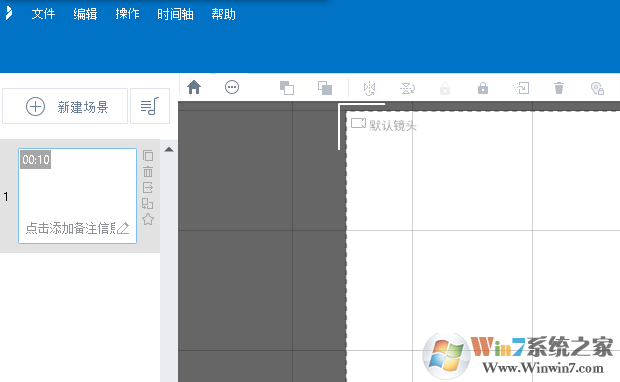Screen dimensions: 620x382
Task: Click the location pin lock icon
Action: (x=597, y=88)
